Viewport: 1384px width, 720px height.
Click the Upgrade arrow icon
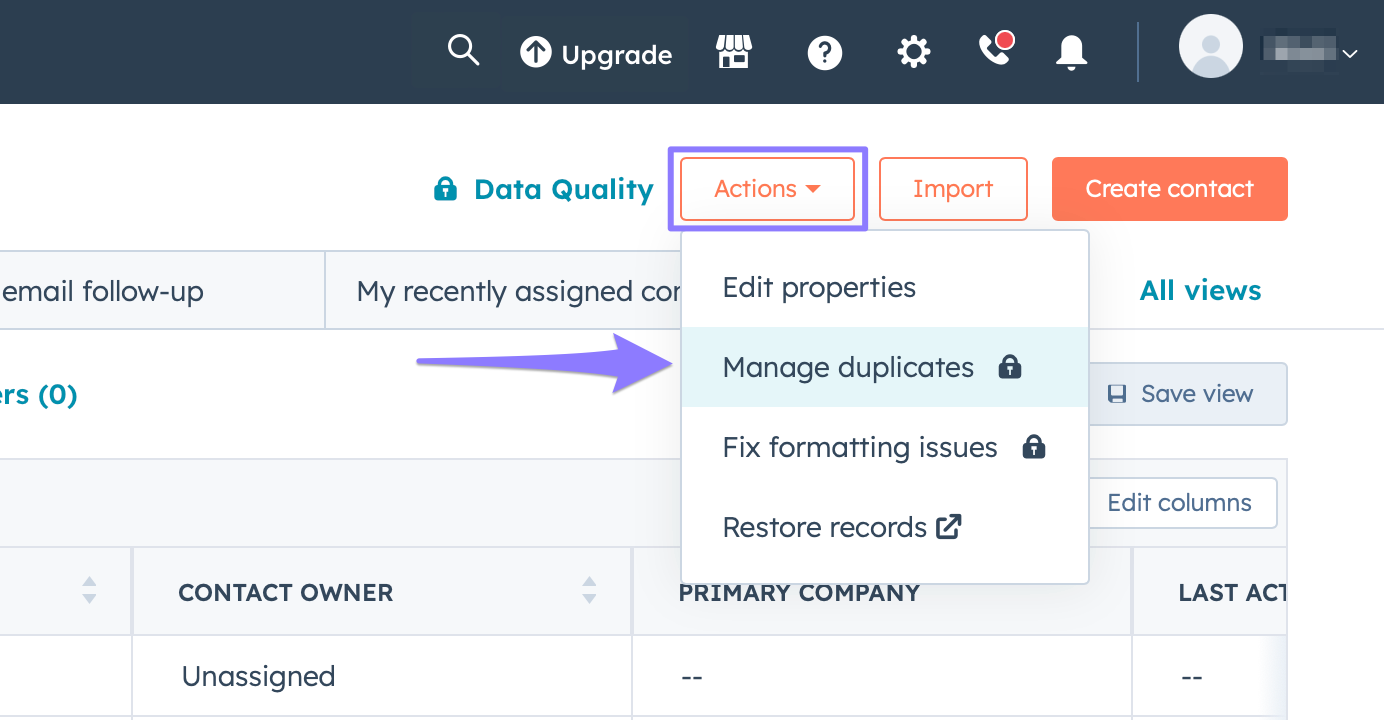536,52
